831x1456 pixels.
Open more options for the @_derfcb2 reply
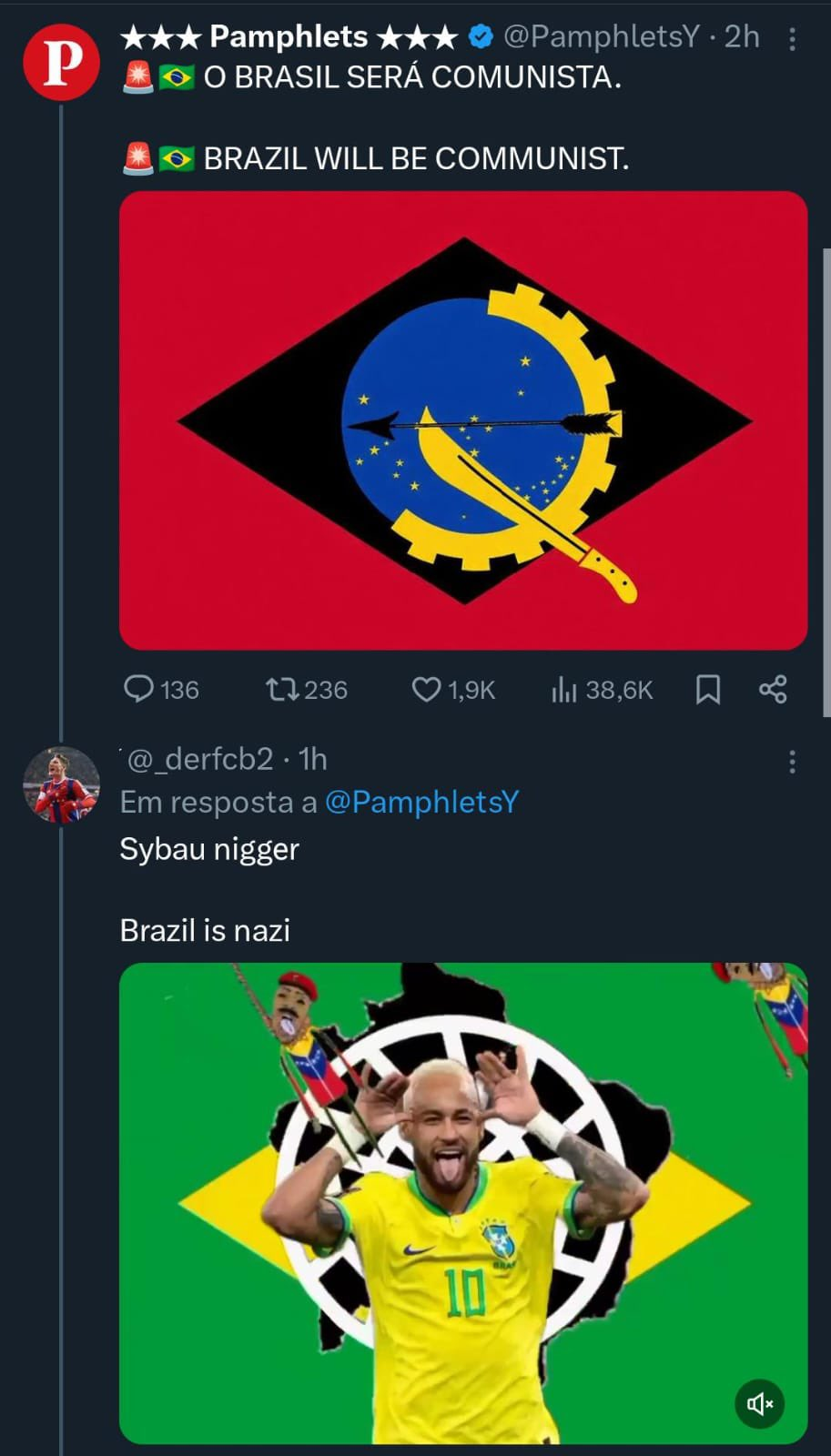(x=792, y=761)
